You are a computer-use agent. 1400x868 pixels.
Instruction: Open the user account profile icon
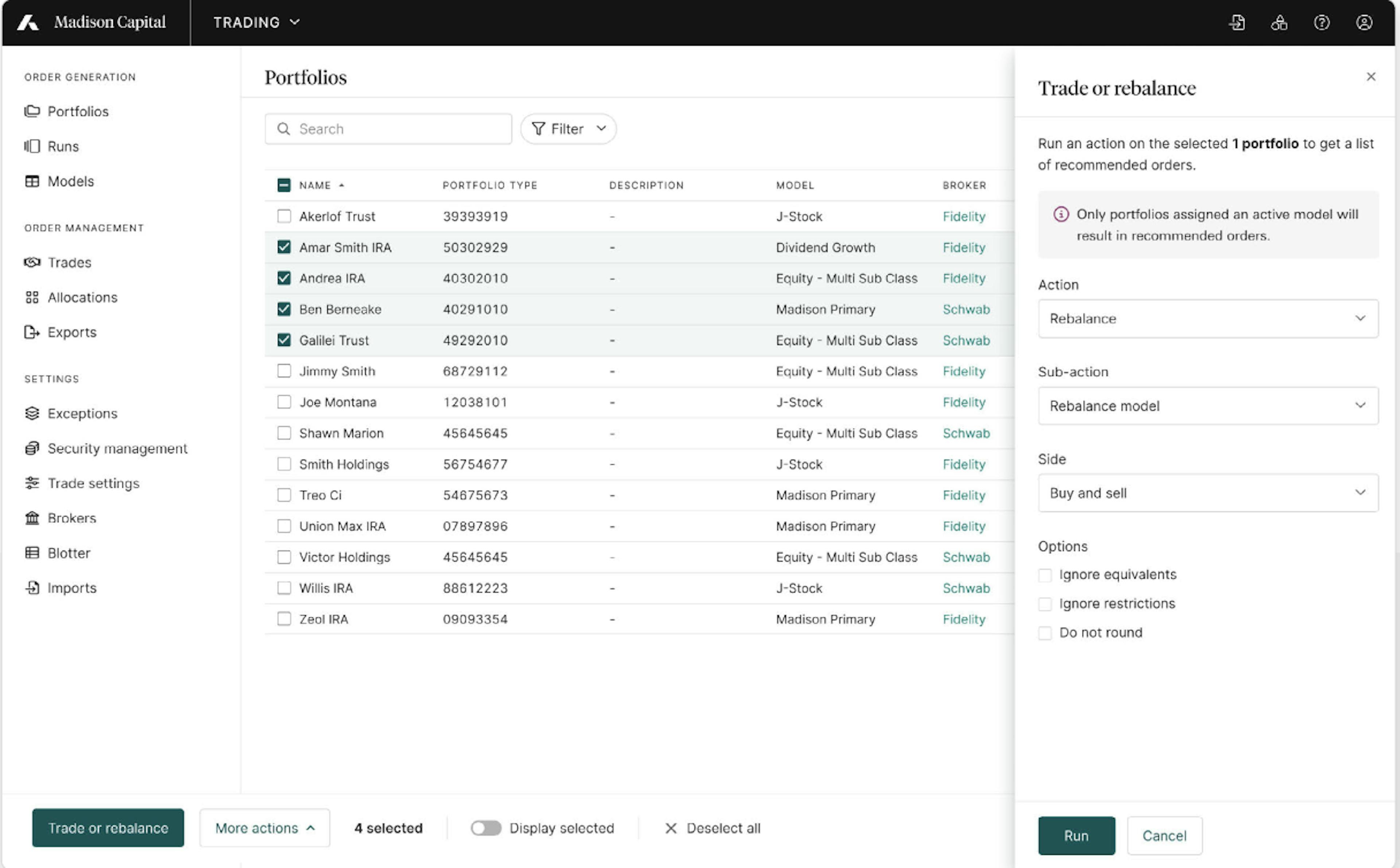coord(1364,22)
